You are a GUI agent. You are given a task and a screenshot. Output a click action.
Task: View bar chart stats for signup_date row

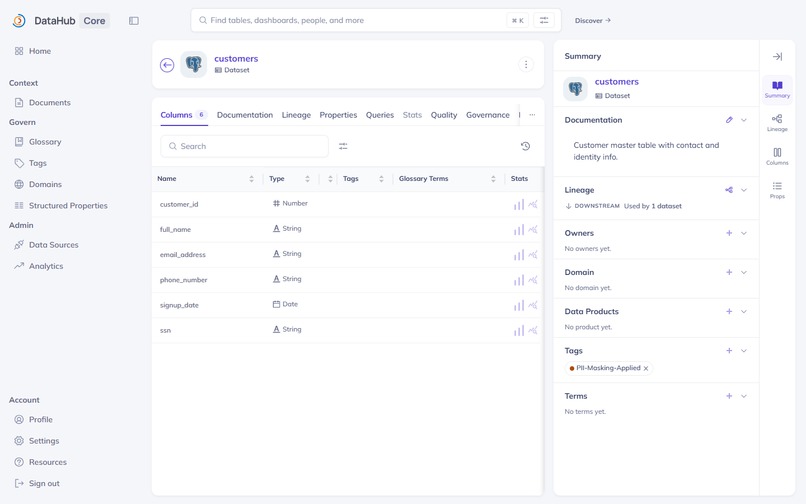(519, 305)
